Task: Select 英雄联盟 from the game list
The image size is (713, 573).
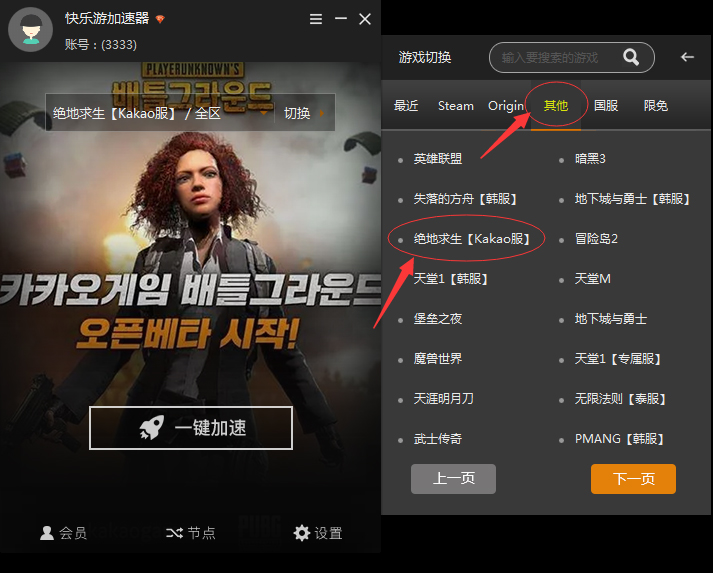Action: (437, 159)
